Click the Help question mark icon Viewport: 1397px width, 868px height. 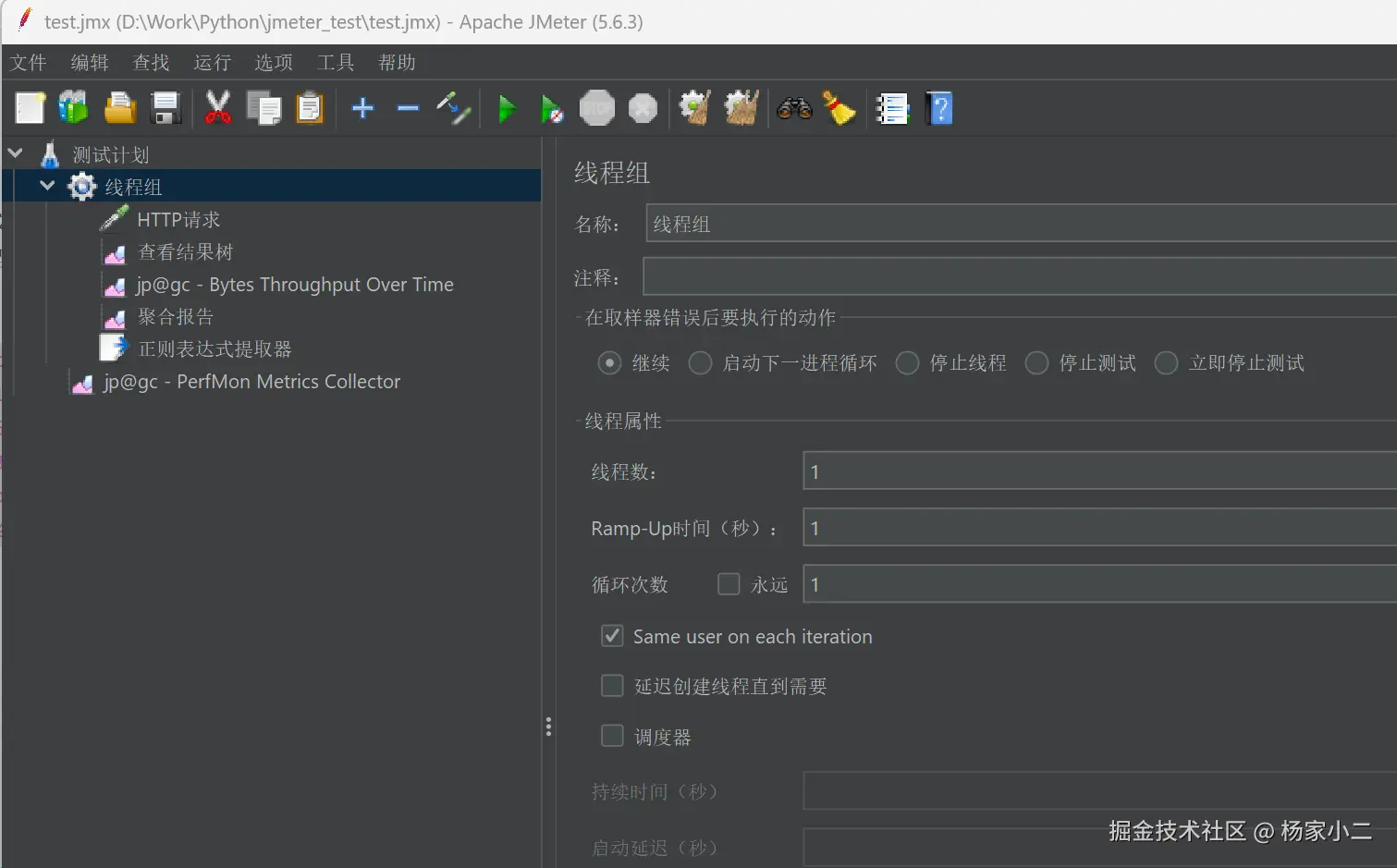pos(939,108)
